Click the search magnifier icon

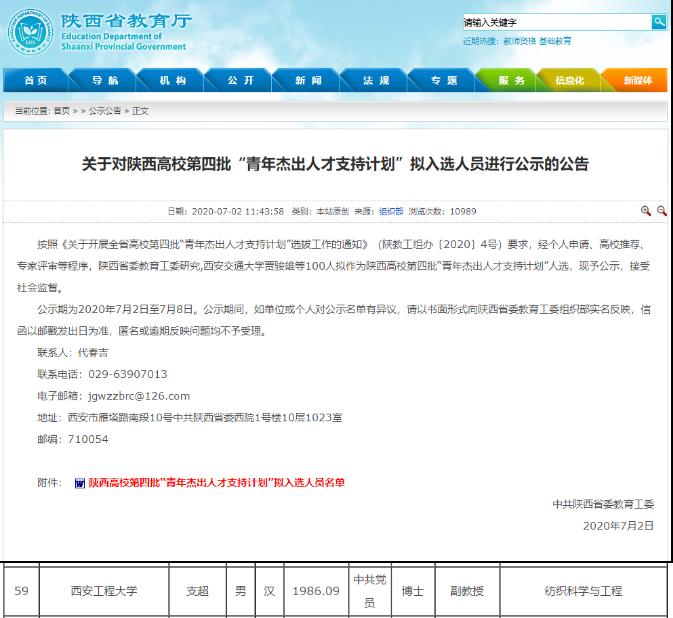659,22
